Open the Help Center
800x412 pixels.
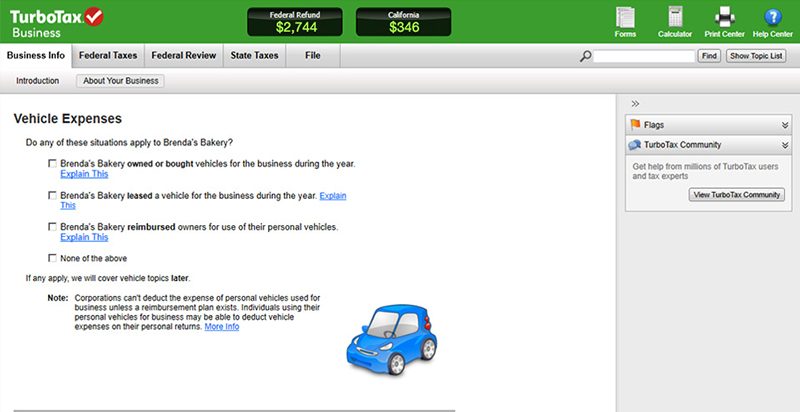(772, 18)
